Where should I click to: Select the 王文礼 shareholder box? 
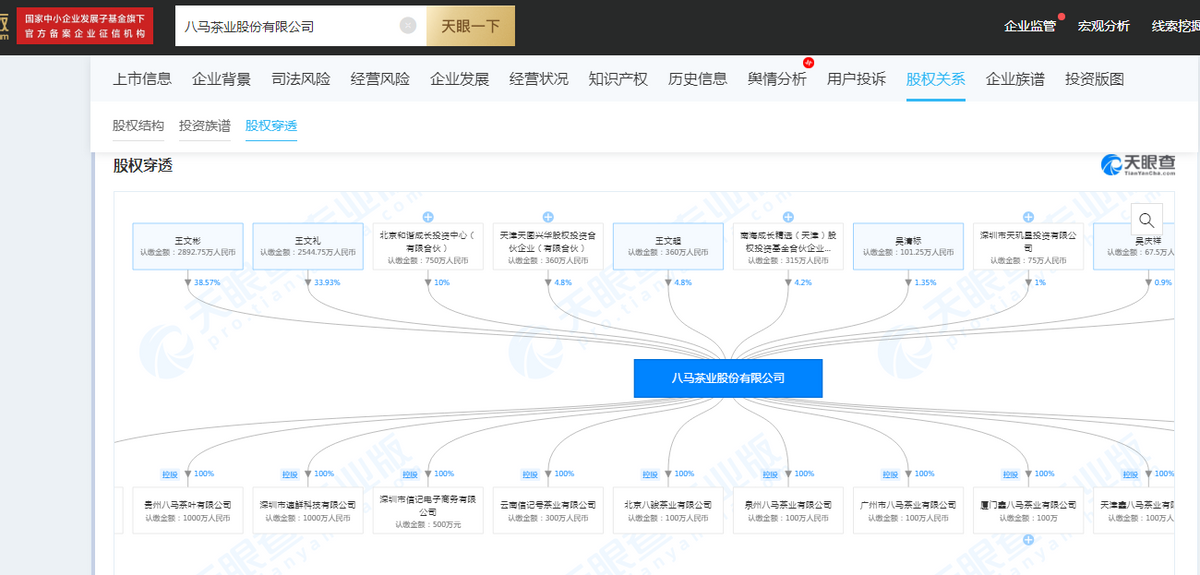coord(308,246)
